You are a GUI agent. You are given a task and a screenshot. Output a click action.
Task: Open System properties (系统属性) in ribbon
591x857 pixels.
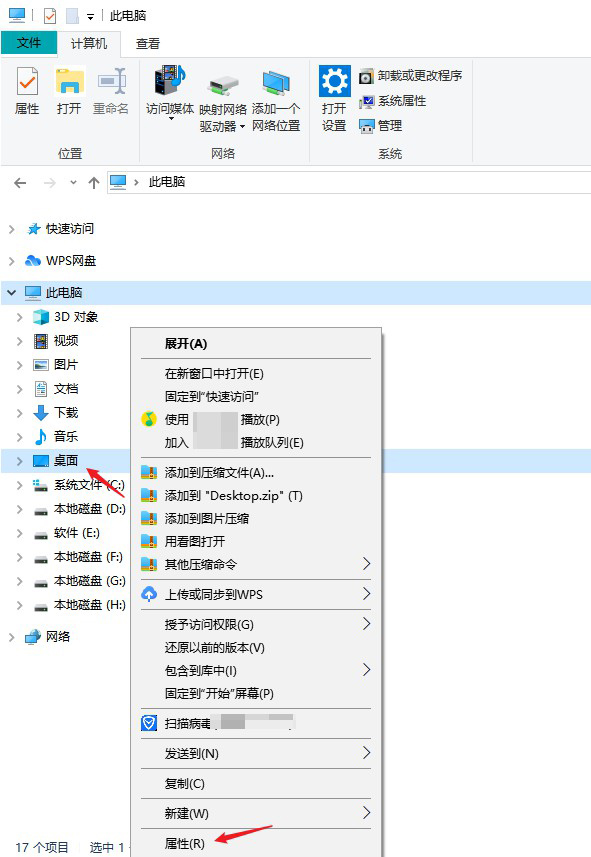pyautogui.click(x=392, y=101)
